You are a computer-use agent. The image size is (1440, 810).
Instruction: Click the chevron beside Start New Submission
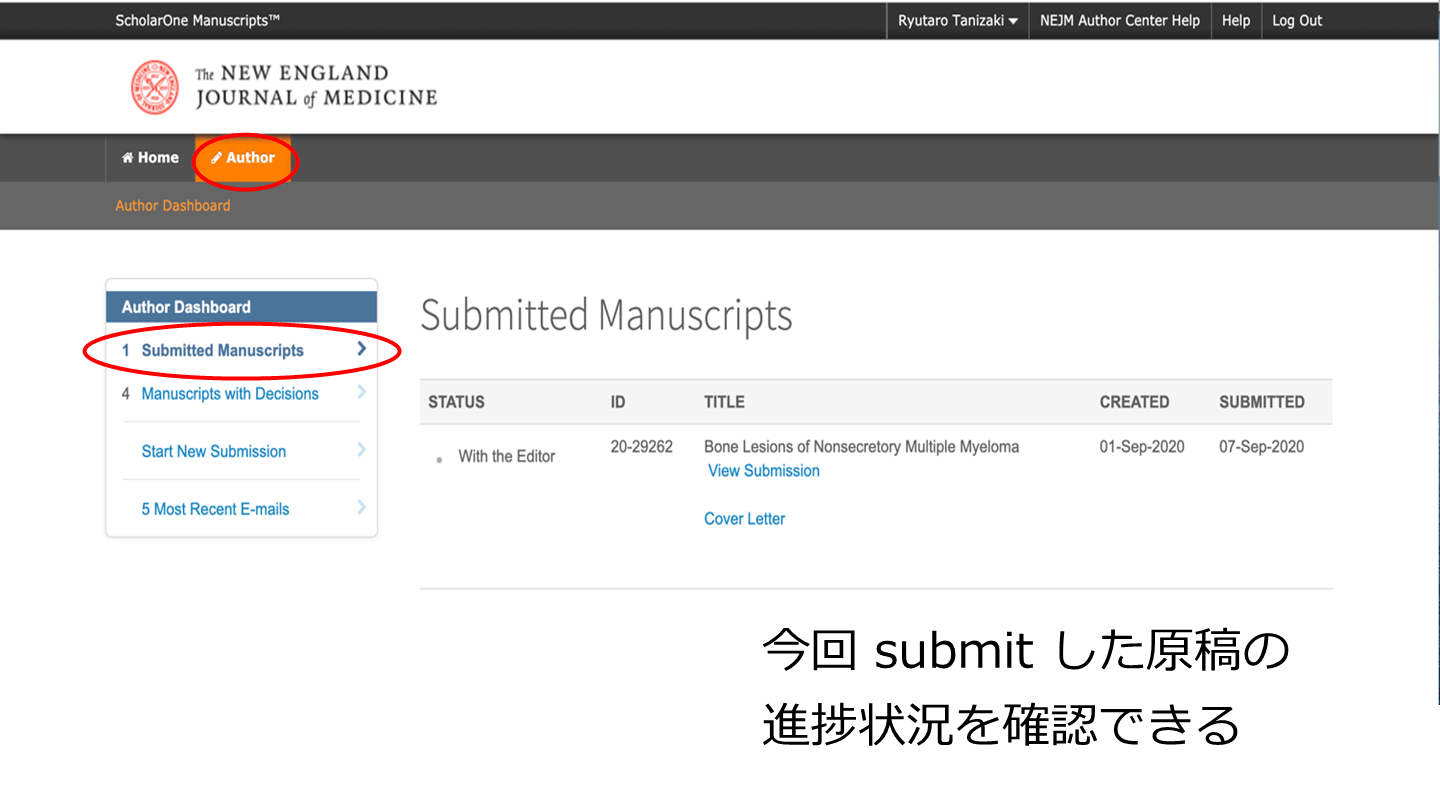361,451
